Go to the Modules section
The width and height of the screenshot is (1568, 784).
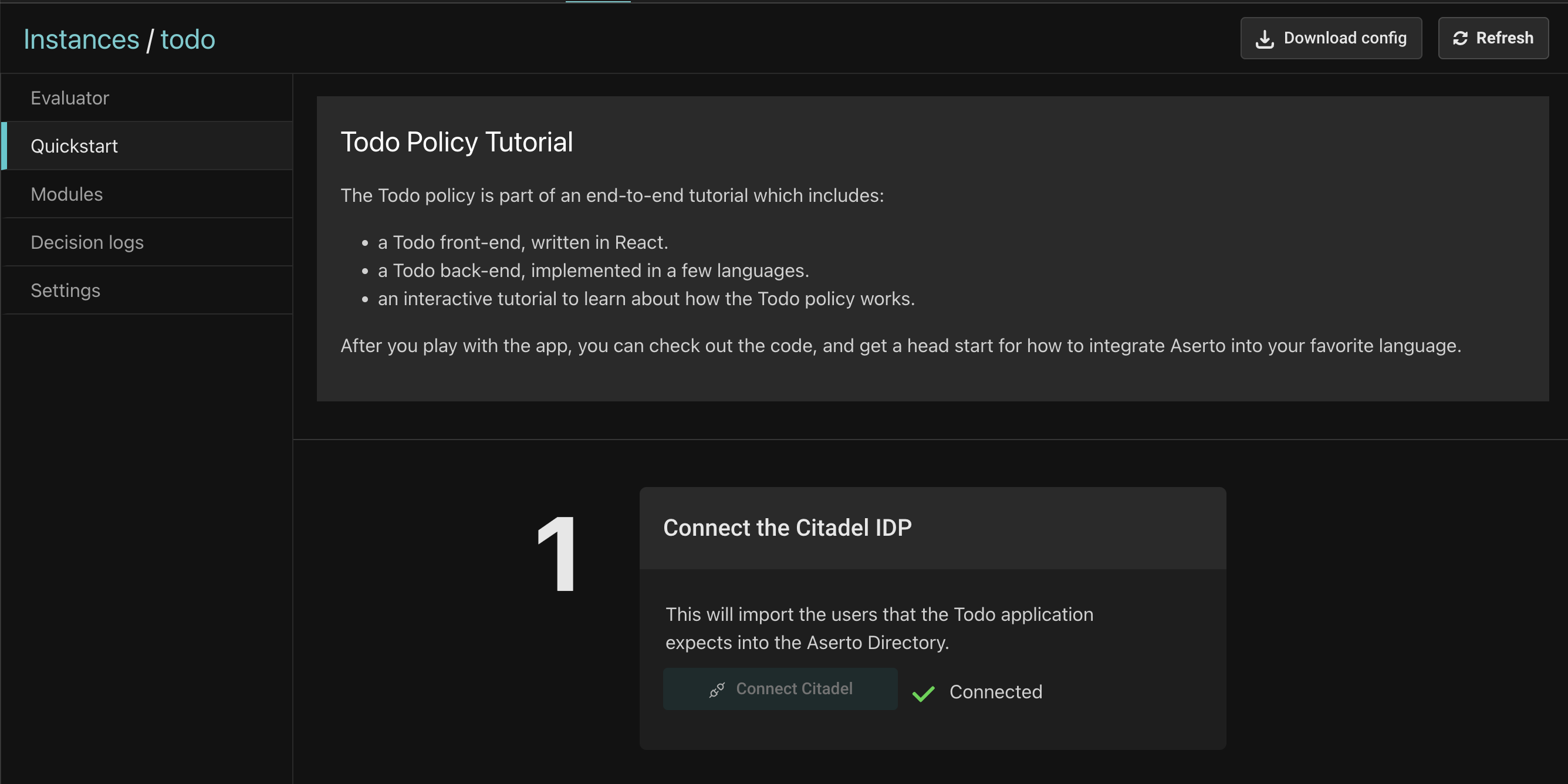(x=67, y=194)
